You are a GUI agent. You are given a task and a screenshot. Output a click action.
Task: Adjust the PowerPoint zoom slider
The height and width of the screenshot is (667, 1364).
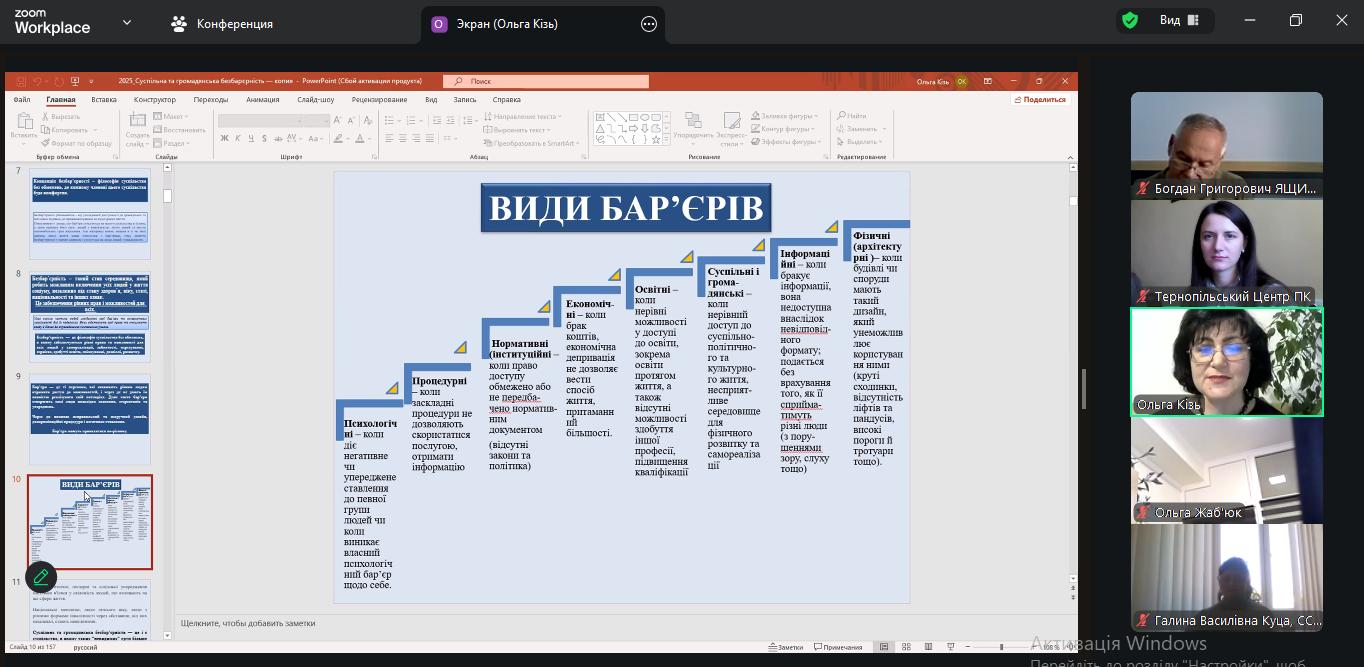(1000, 647)
